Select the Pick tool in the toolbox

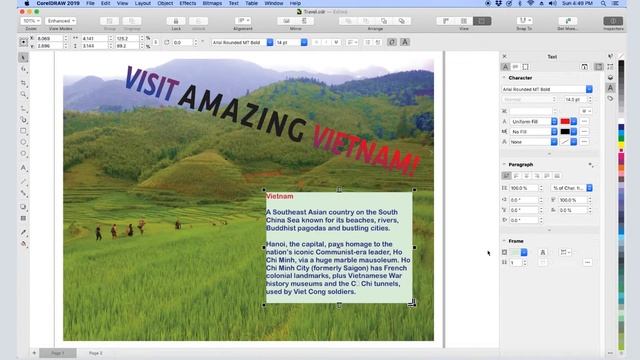point(23,58)
